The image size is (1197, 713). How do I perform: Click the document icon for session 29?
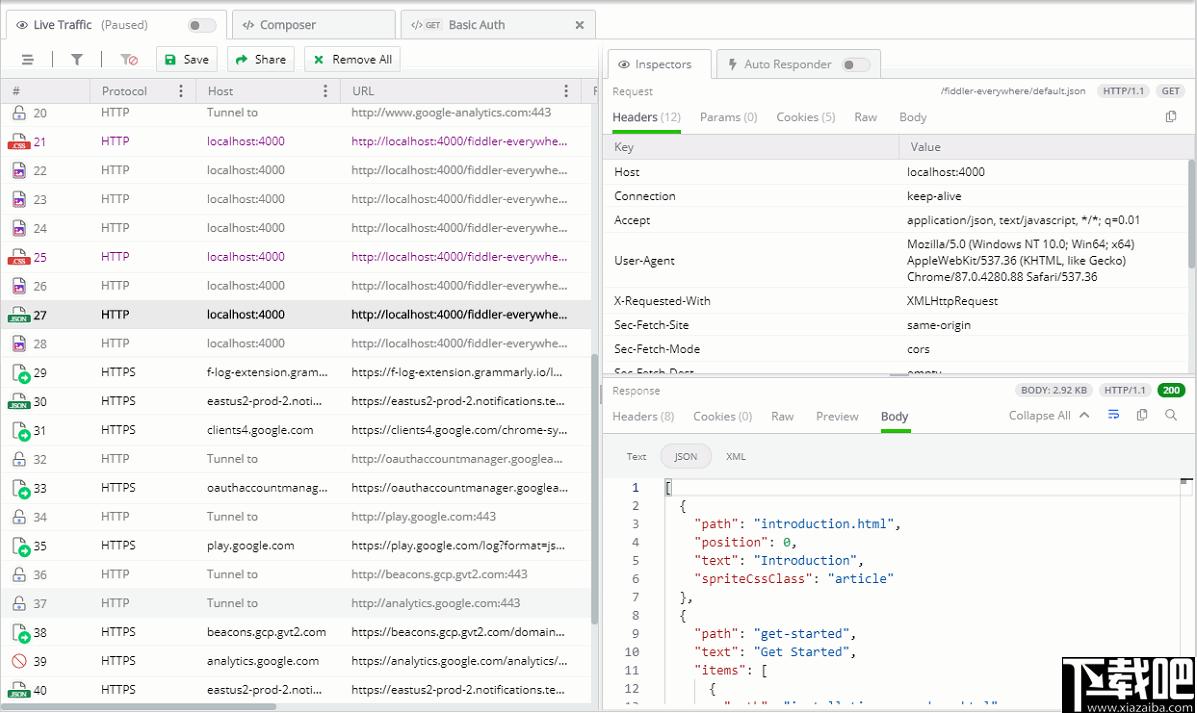point(21,373)
